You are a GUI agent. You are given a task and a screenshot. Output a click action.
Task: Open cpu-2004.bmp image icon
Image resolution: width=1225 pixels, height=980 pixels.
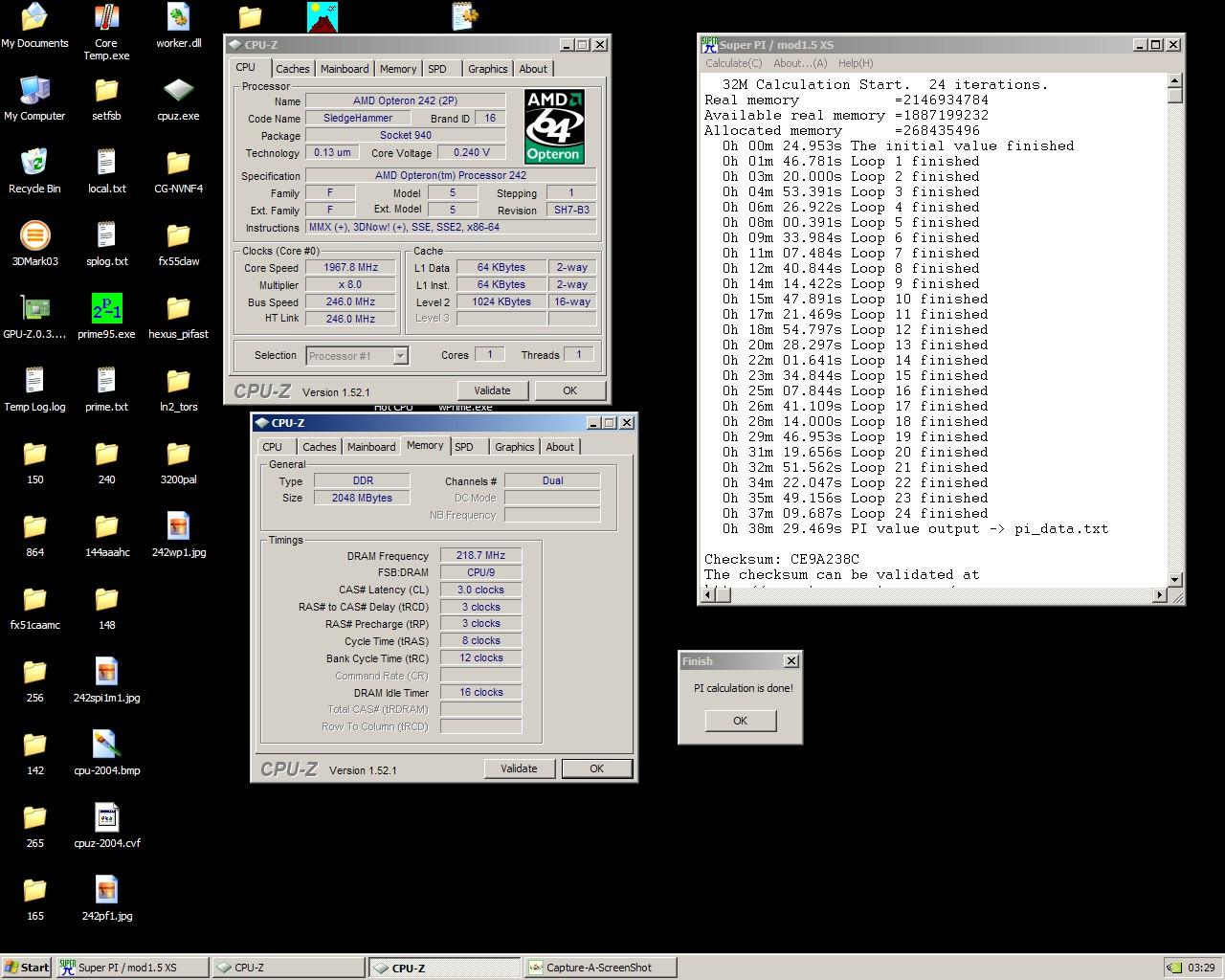106,753
